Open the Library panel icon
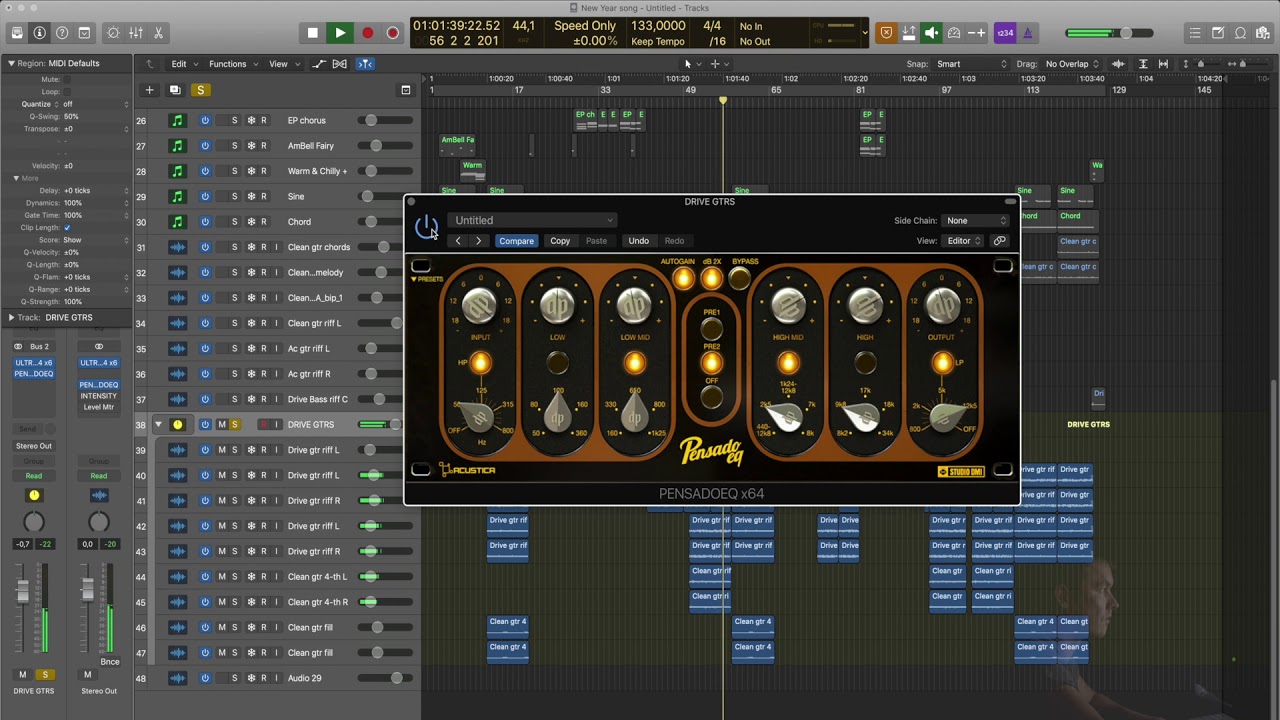Screen dimensions: 1280x720 (17, 33)
